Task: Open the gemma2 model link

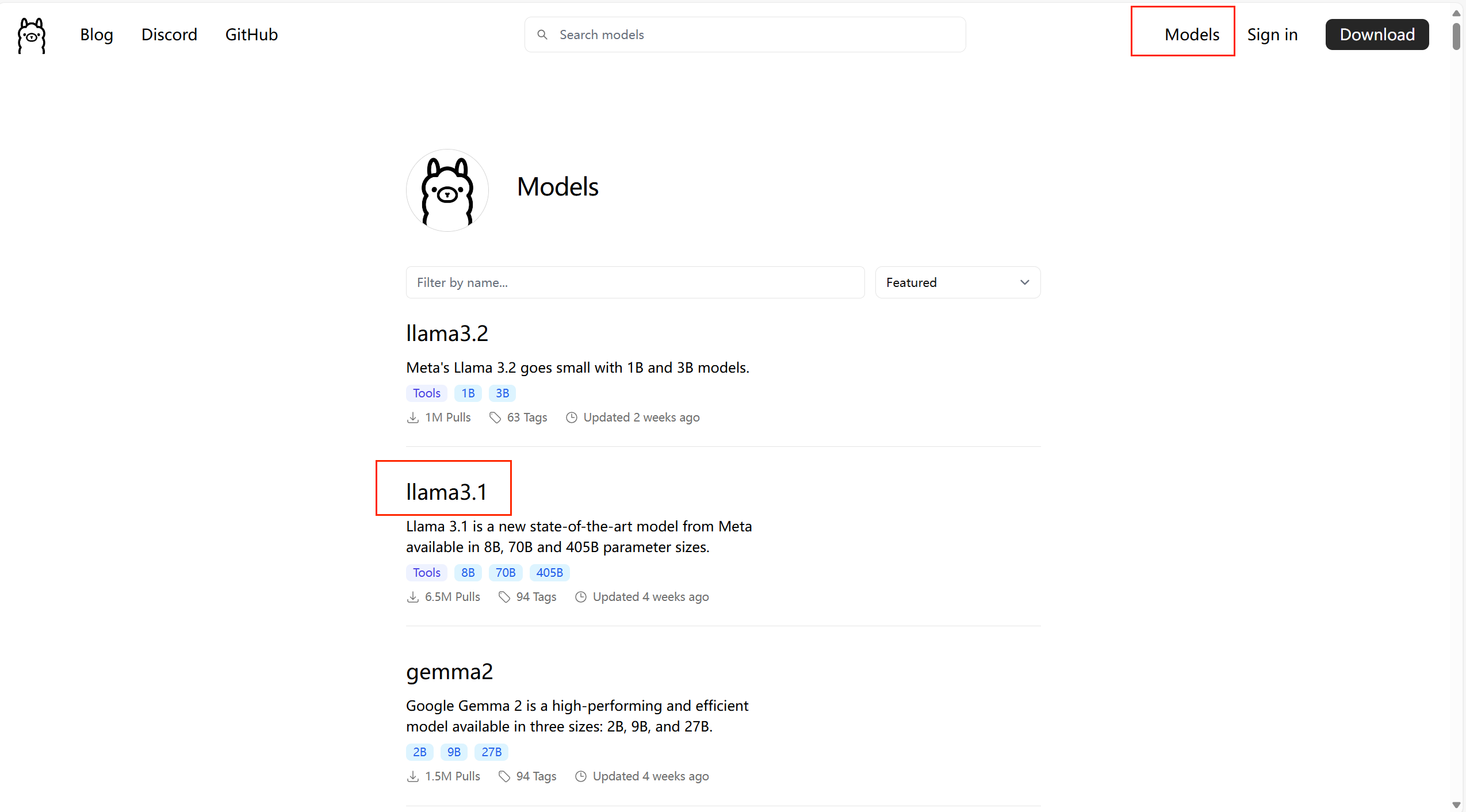Action: click(x=449, y=672)
